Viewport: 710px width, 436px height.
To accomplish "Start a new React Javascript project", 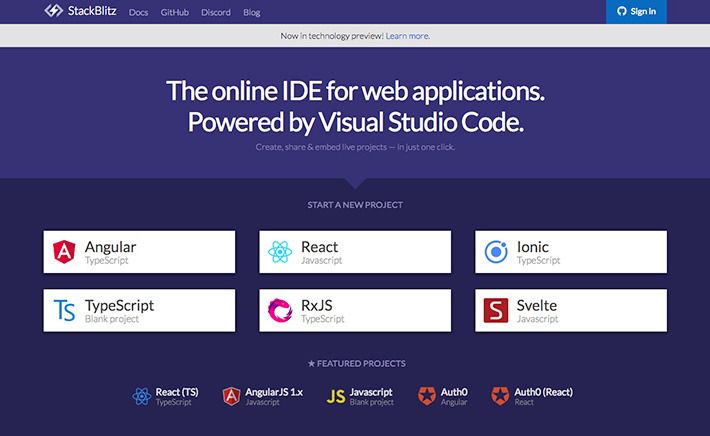I will pyautogui.click(x=355, y=252).
